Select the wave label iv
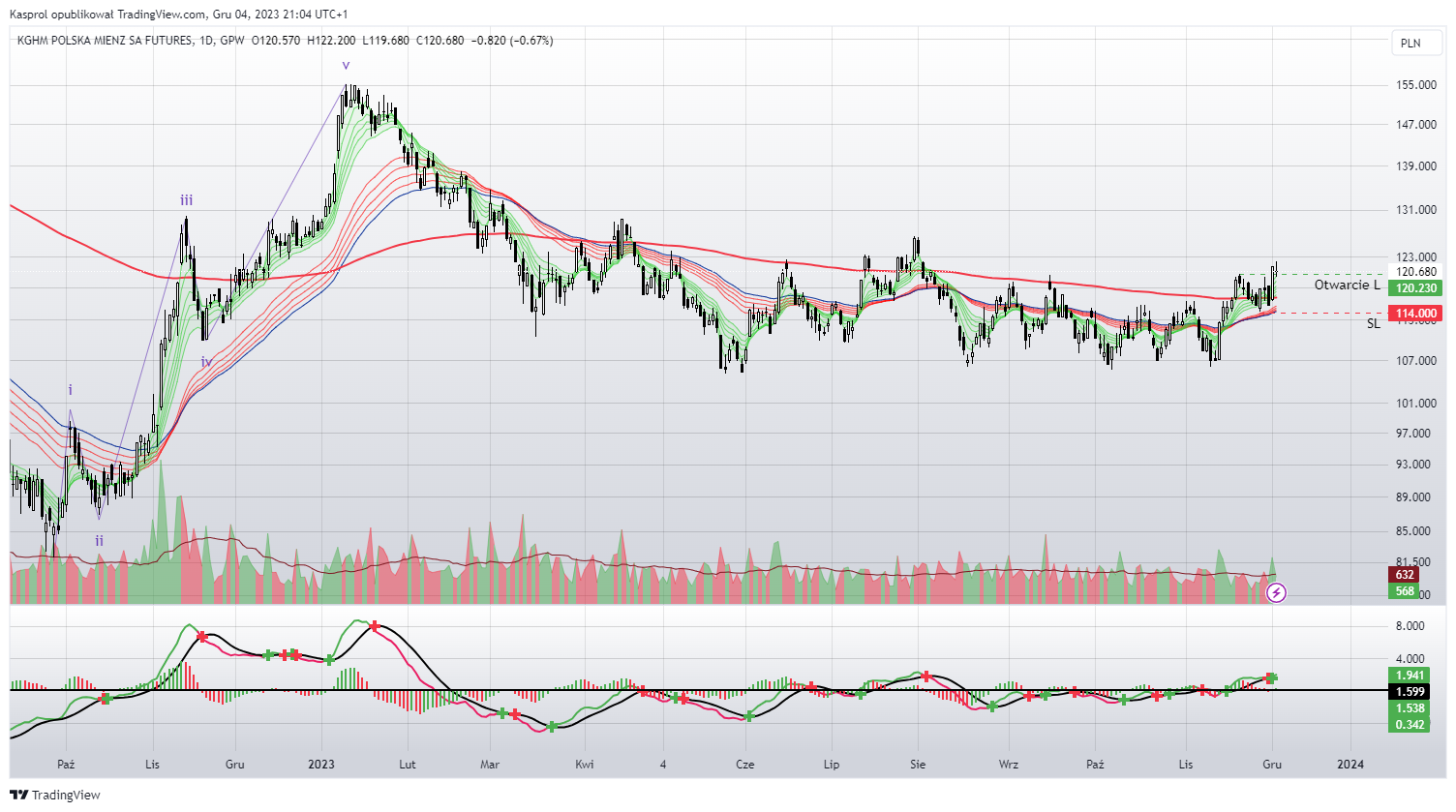Image resolution: width=1456 pixels, height=812 pixels. point(206,362)
